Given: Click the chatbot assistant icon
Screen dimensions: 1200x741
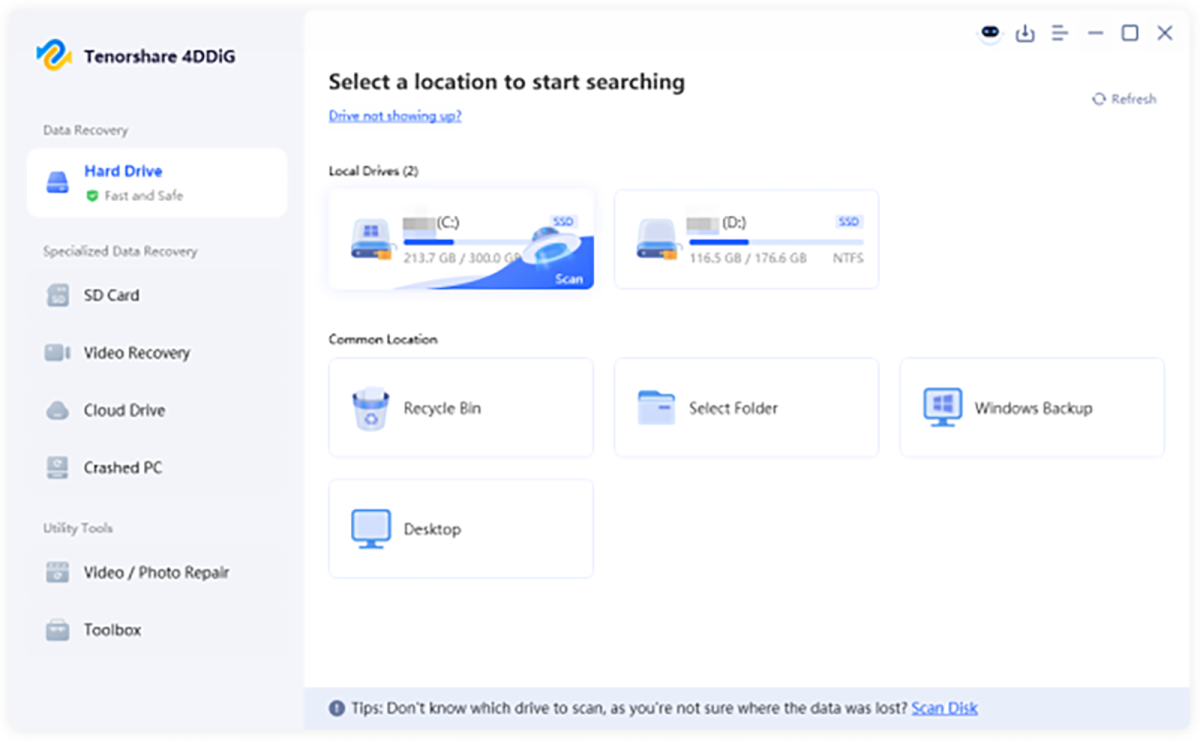Looking at the screenshot, I should click(990, 34).
